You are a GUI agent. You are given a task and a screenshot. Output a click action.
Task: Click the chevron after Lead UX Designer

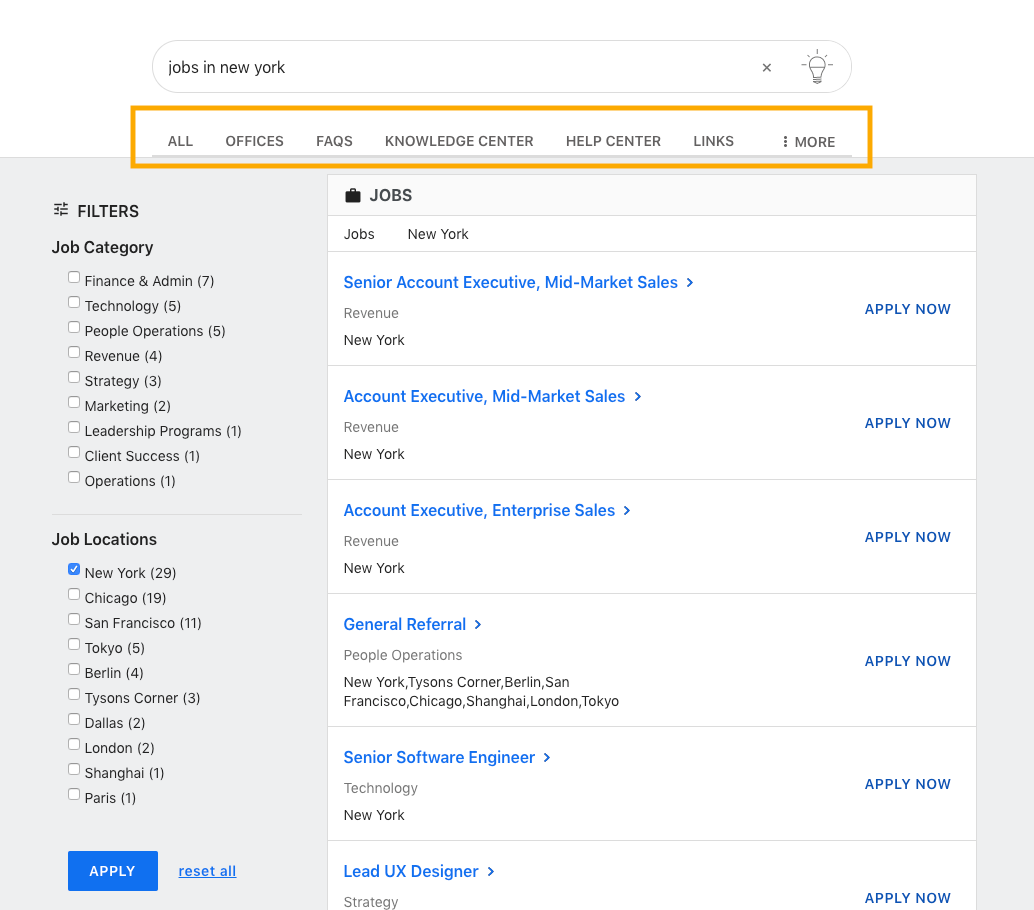pos(491,872)
